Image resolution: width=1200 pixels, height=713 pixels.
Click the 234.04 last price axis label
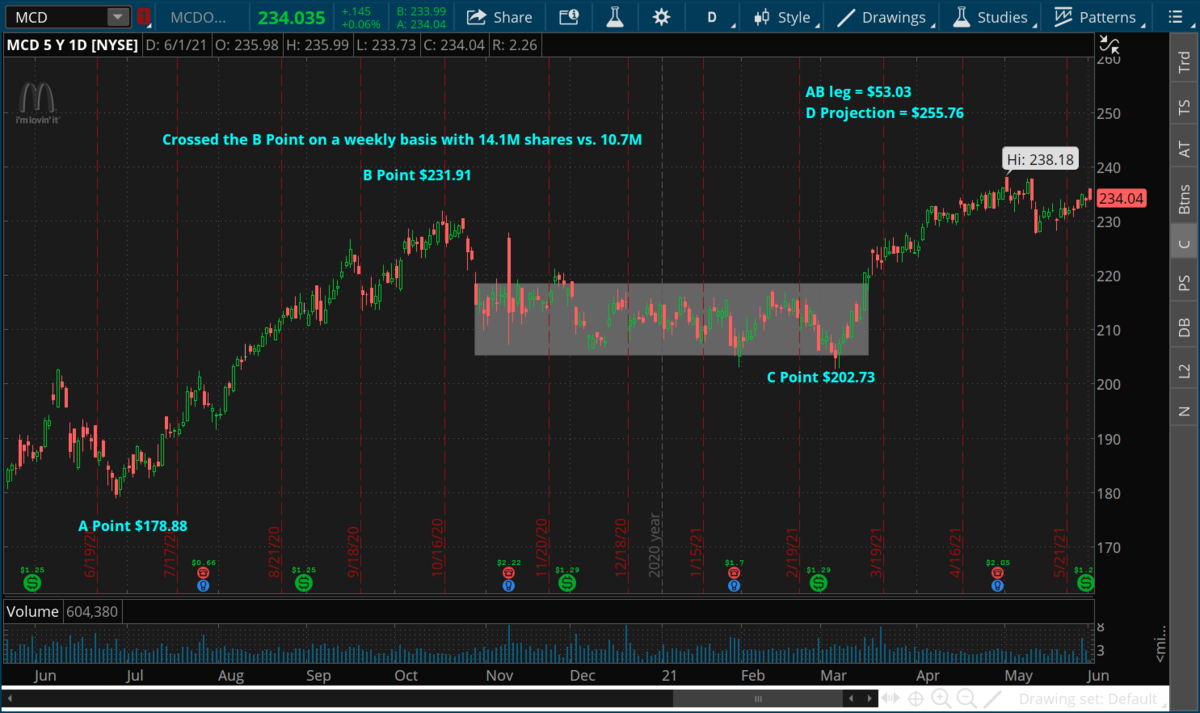point(1121,199)
